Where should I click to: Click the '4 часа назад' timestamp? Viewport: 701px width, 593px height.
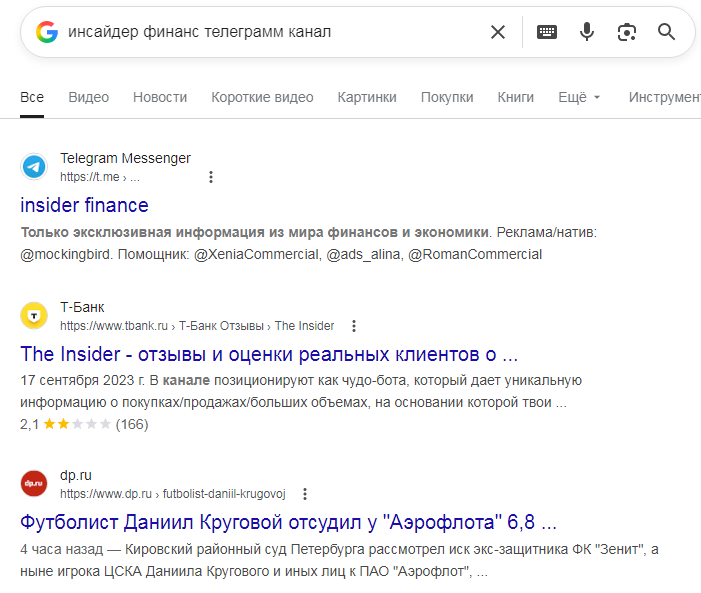click(x=62, y=549)
